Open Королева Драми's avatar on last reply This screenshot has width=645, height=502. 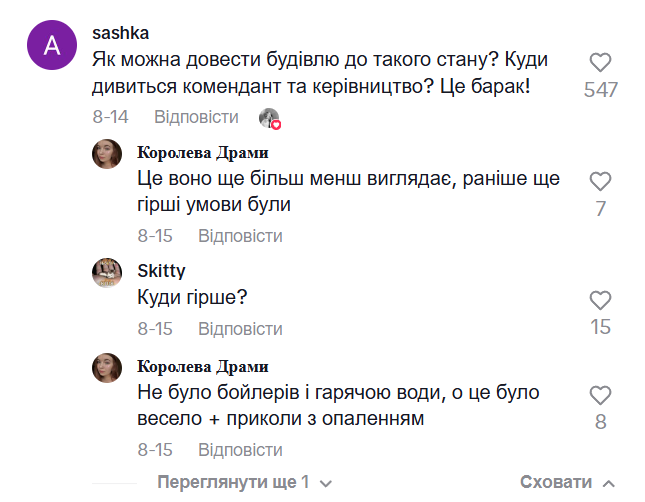point(107,366)
